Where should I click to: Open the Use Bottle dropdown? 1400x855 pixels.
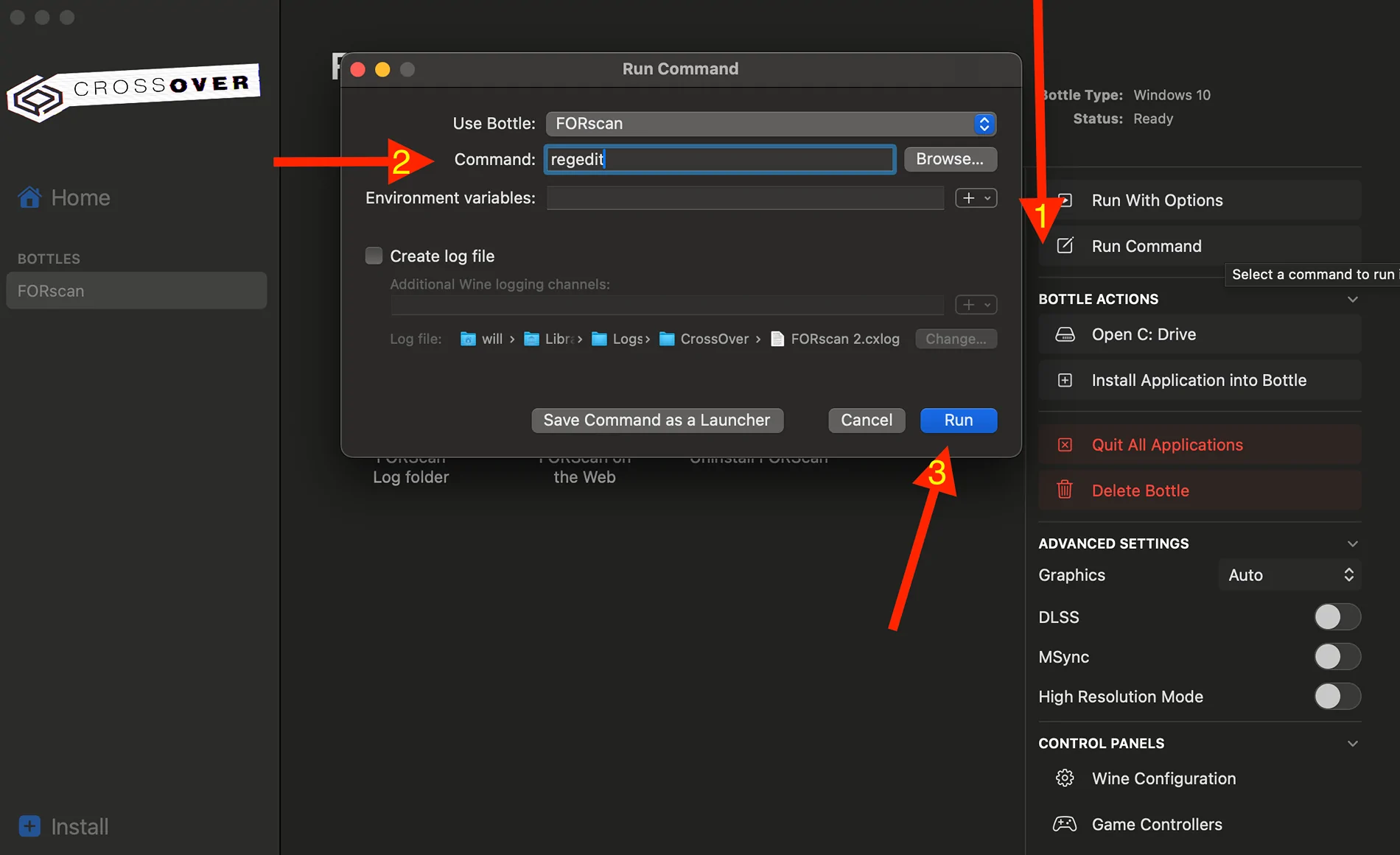771,124
